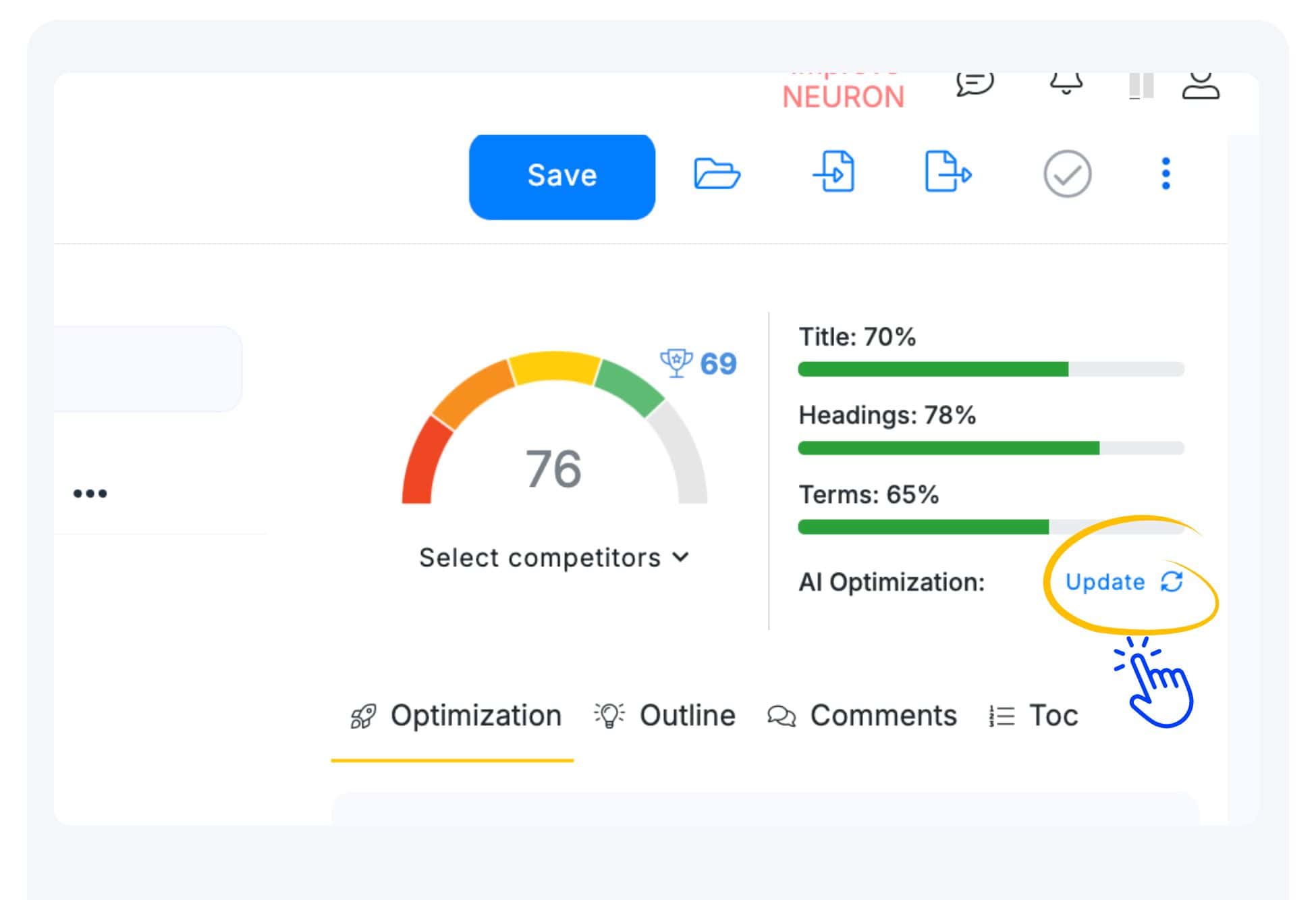This screenshot has width=1316, height=900.
Task: Expand the Select competitors dropdown
Action: (554, 558)
